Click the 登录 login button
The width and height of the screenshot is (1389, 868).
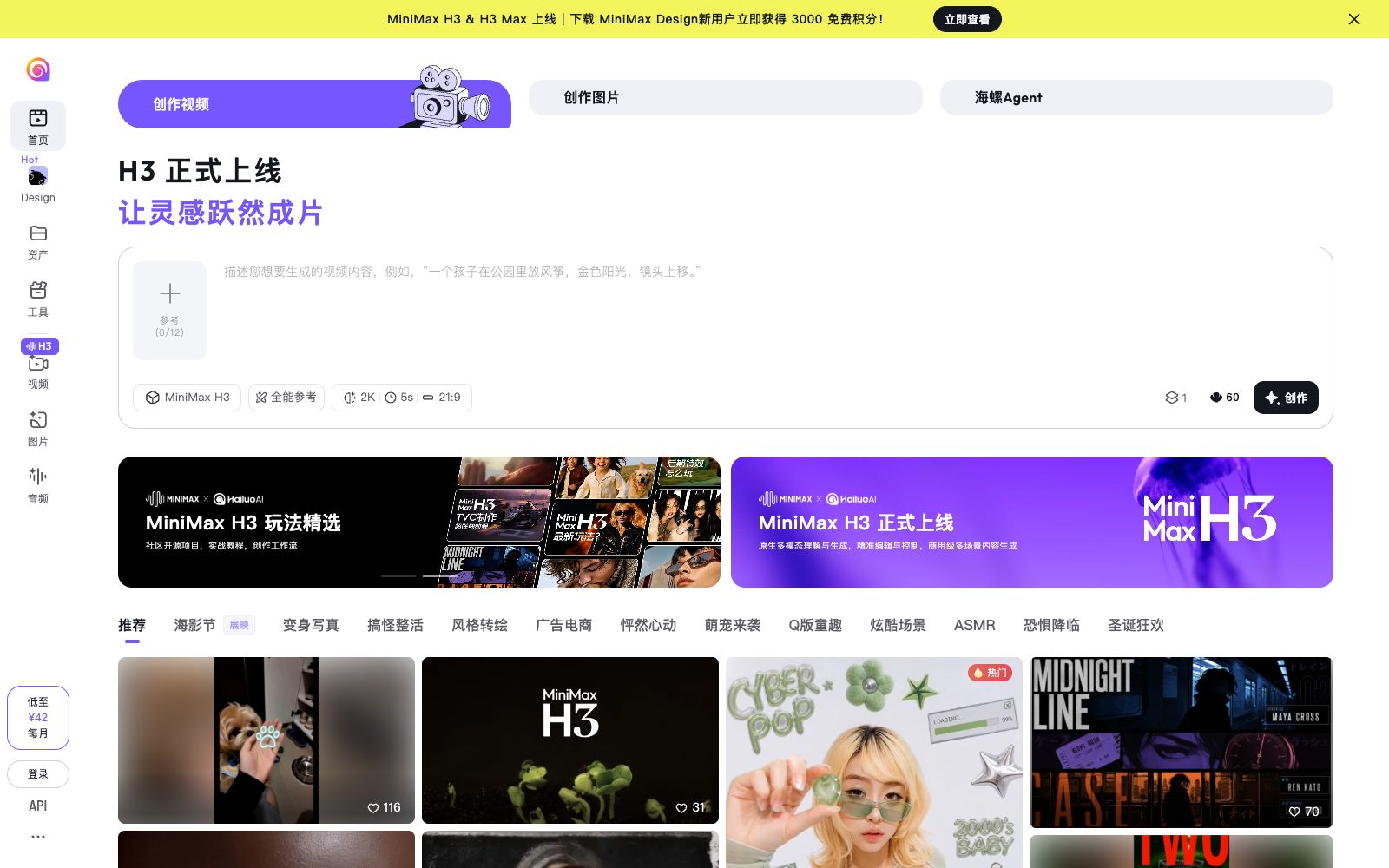point(38,774)
